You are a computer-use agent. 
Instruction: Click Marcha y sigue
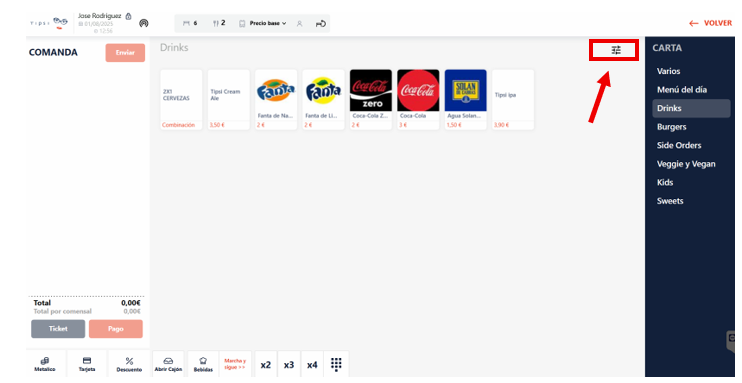point(235,364)
